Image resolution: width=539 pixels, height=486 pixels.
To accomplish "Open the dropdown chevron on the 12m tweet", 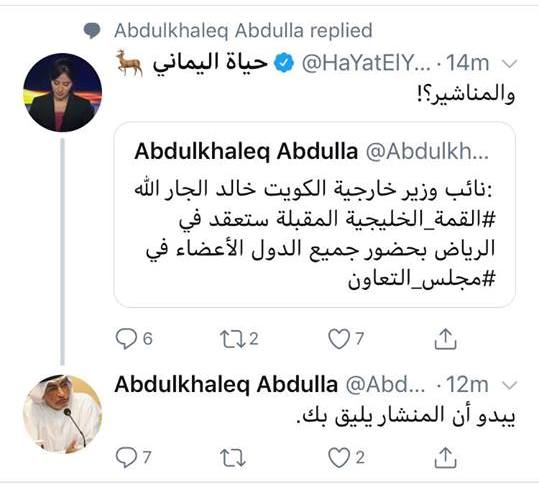I will 510,385.
